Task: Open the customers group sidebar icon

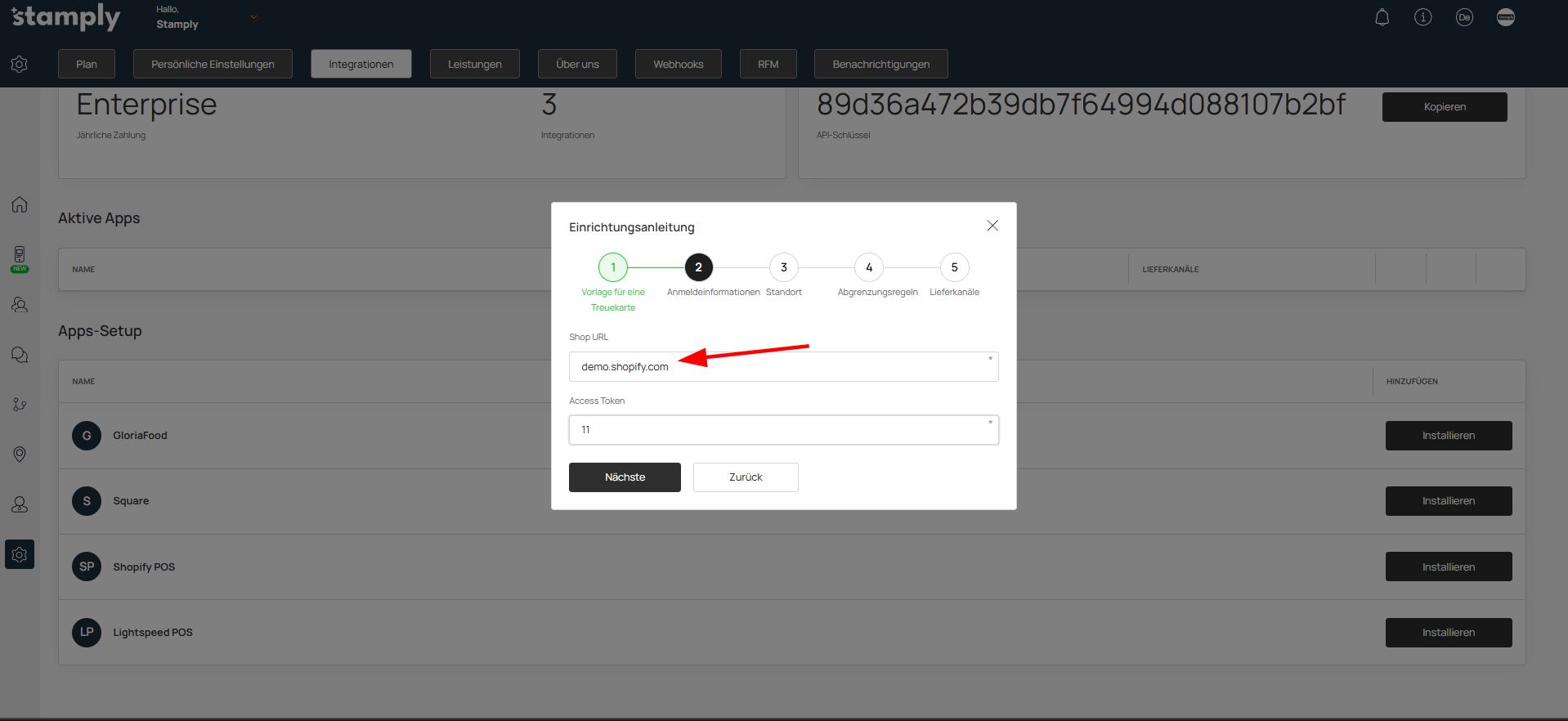Action: pos(20,305)
